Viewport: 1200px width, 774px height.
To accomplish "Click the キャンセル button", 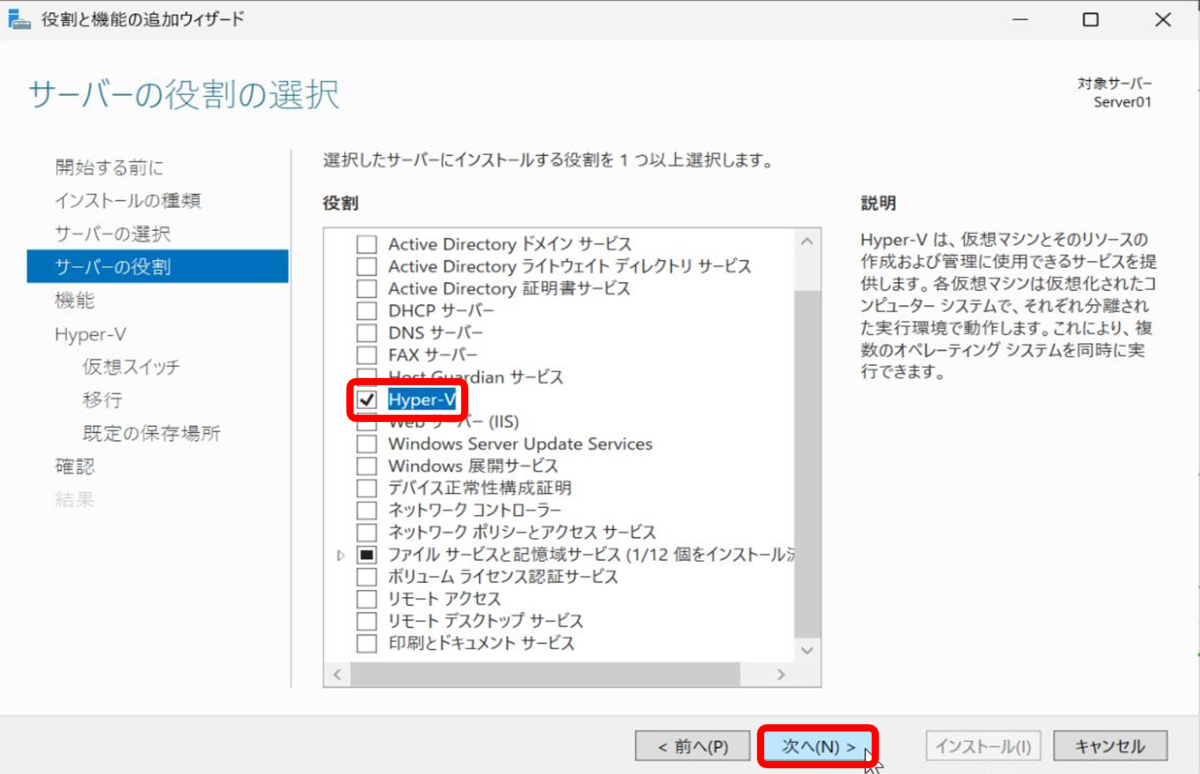I will (1110, 746).
